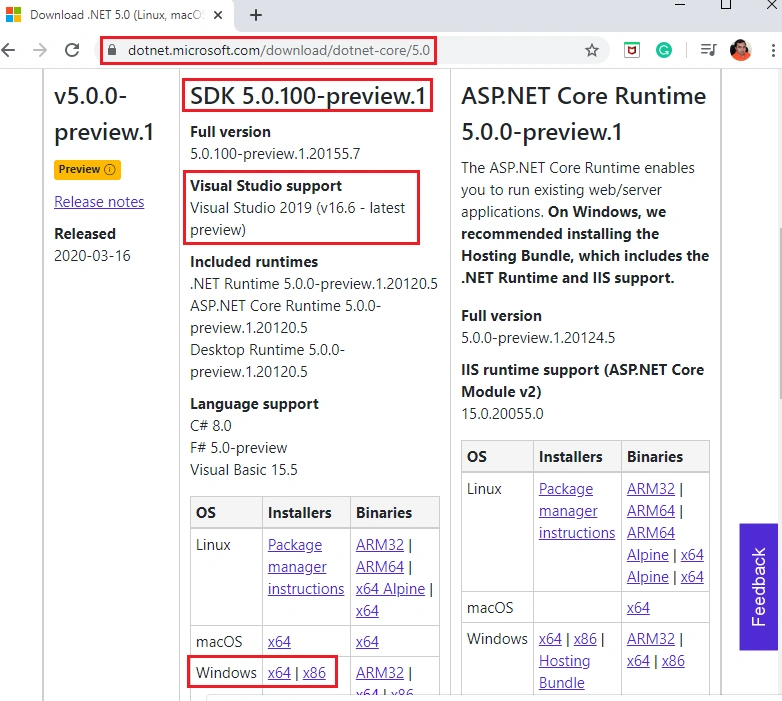The width and height of the screenshot is (782, 701).
Task: Click the Visual Basic 15.5 text
Action: pyautogui.click(x=244, y=470)
